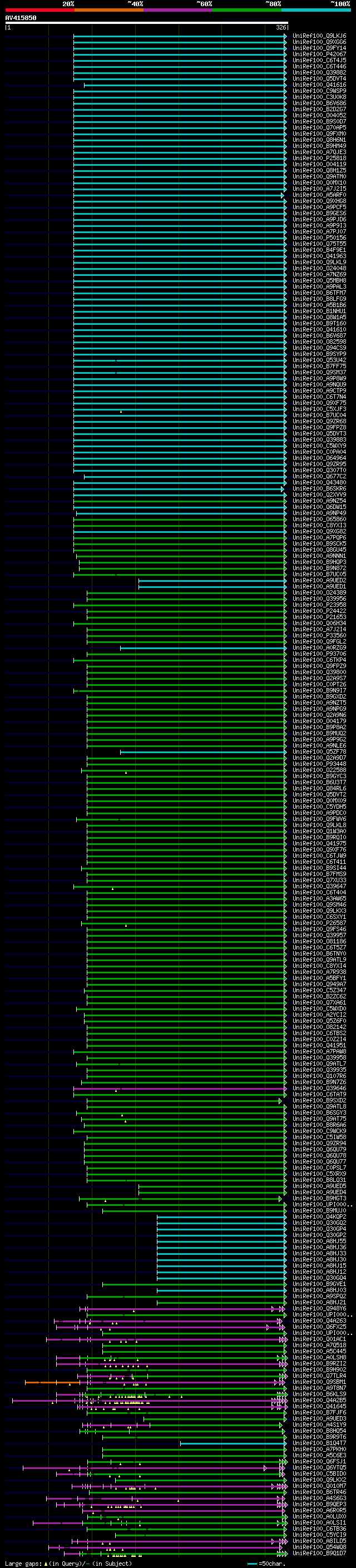Select hit label UniRef100_Q84RL6
The image size is (356, 1568).
tap(319, 788)
